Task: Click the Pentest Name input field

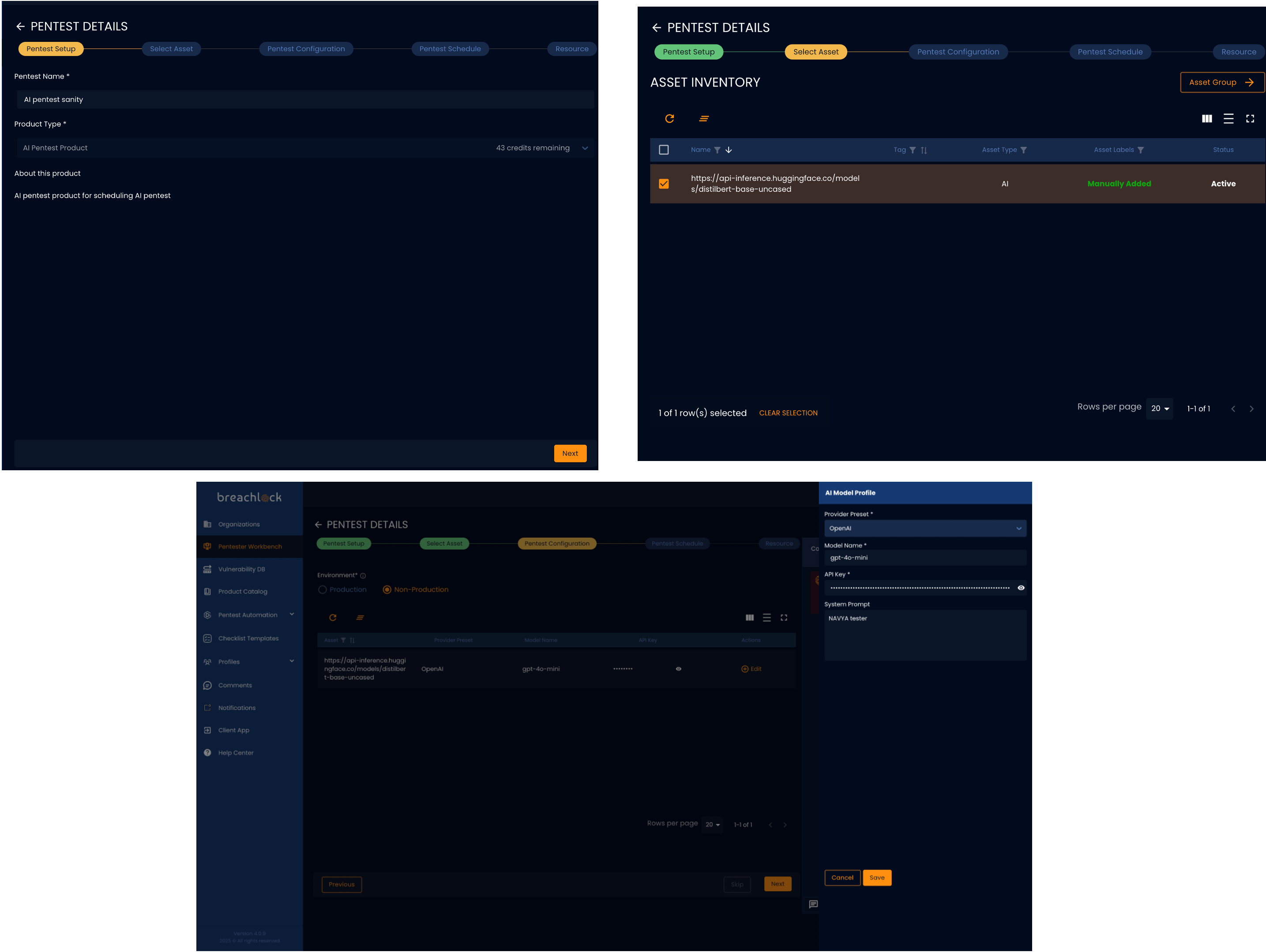Action: (x=306, y=100)
